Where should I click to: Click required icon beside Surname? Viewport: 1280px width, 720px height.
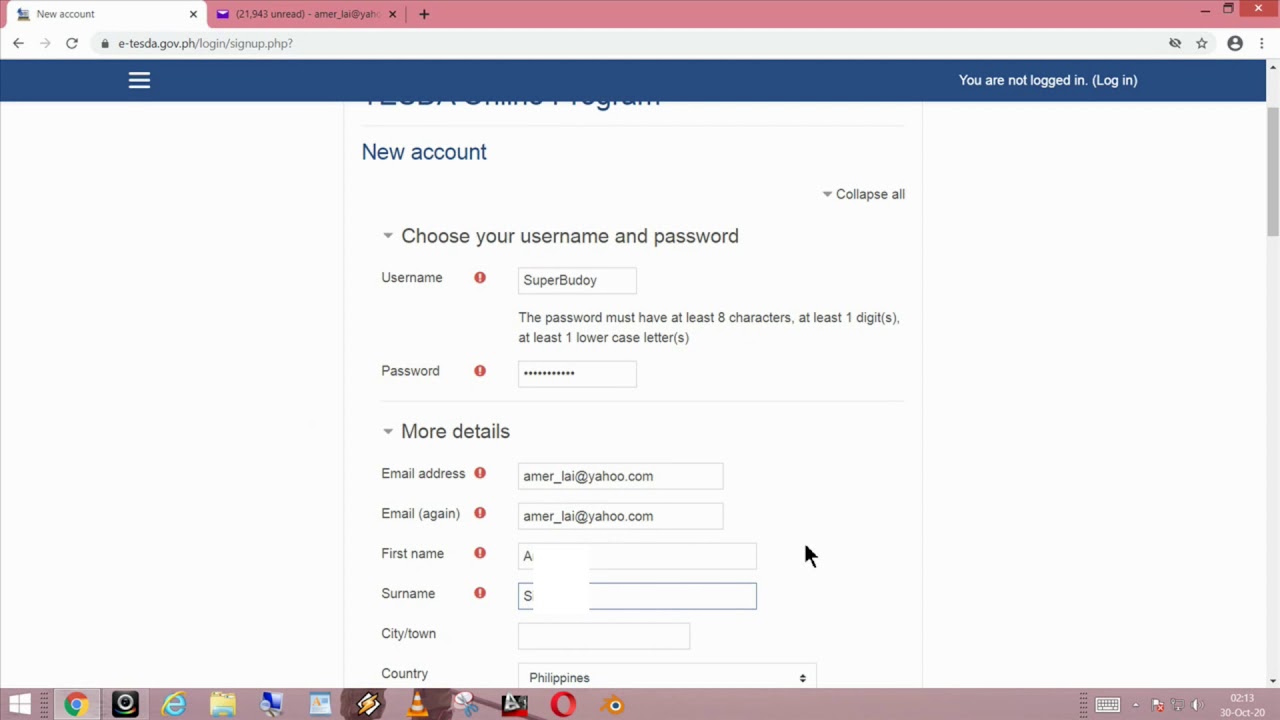pyautogui.click(x=480, y=593)
